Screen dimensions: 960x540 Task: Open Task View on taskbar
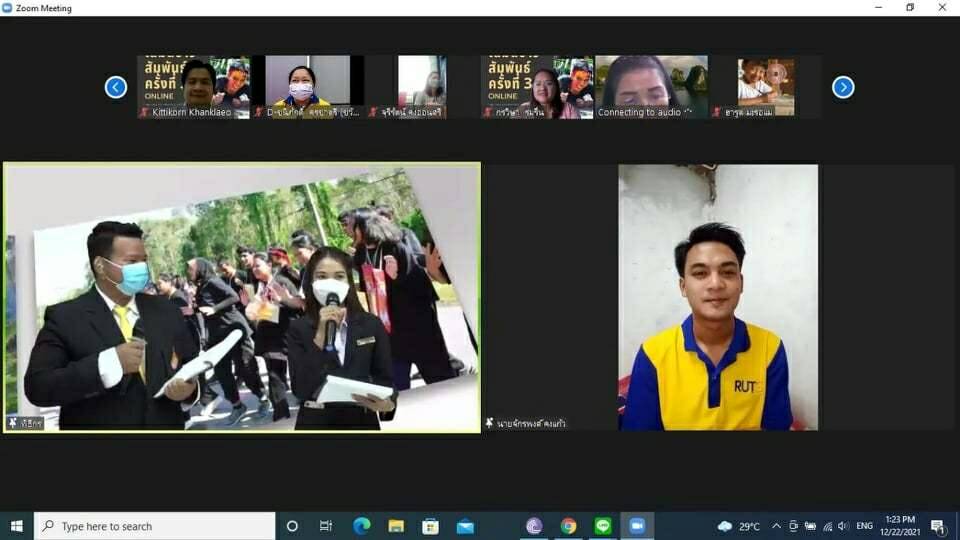coord(326,526)
